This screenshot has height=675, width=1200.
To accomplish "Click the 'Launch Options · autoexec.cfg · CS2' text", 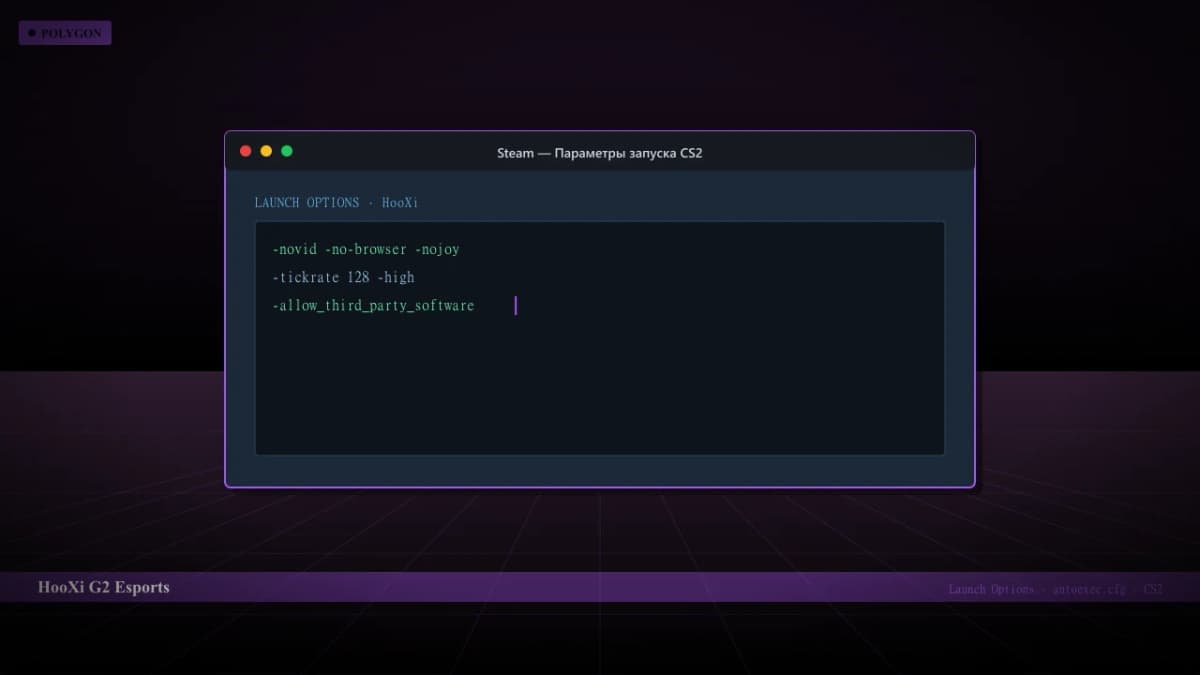I will (1055, 589).
